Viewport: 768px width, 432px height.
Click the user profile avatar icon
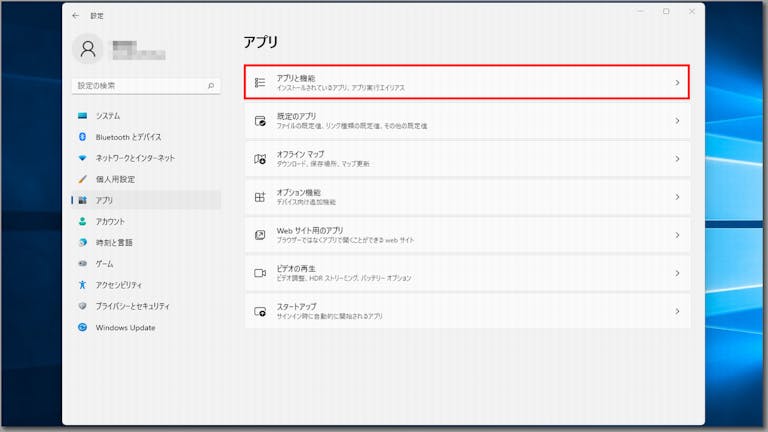(x=88, y=49)
